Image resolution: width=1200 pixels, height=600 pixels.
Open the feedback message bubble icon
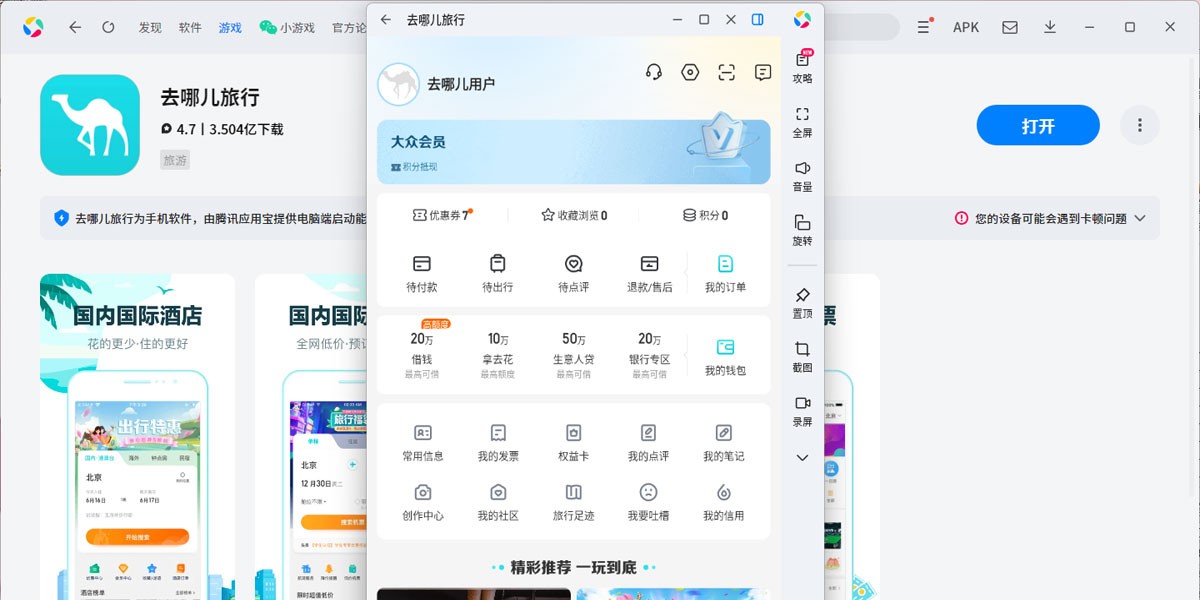(x=762, y=72)
